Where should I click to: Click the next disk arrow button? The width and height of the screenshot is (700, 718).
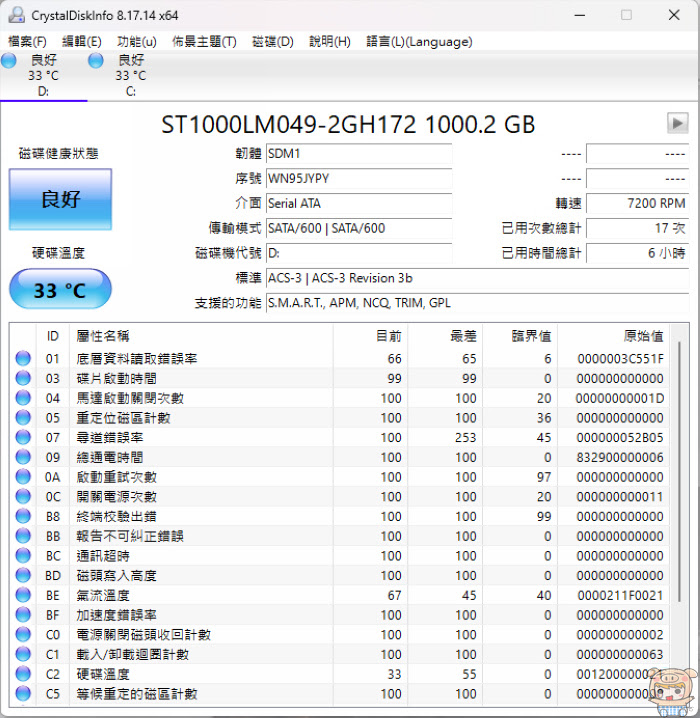point(678,123)
